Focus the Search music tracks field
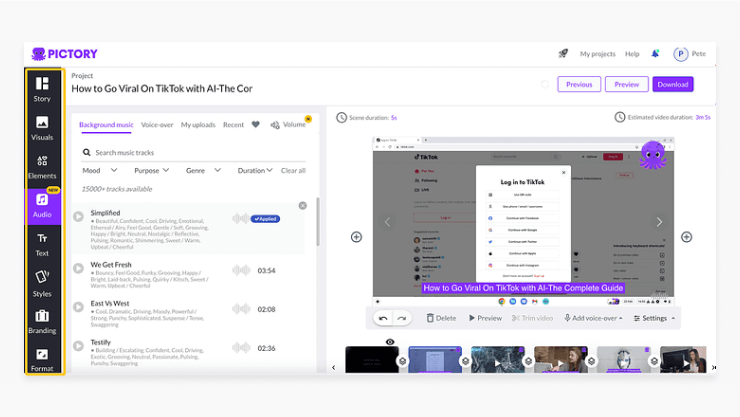 pos(193,152)
